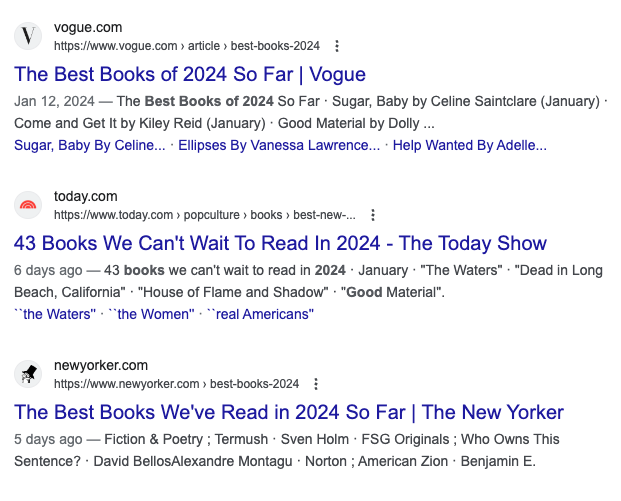Open '43 Books We Can't Wait To Read In 2024' link
Image resolution: width=621 pixels, height=501 pixels.
pyautogui.click(x=280, y=243)
